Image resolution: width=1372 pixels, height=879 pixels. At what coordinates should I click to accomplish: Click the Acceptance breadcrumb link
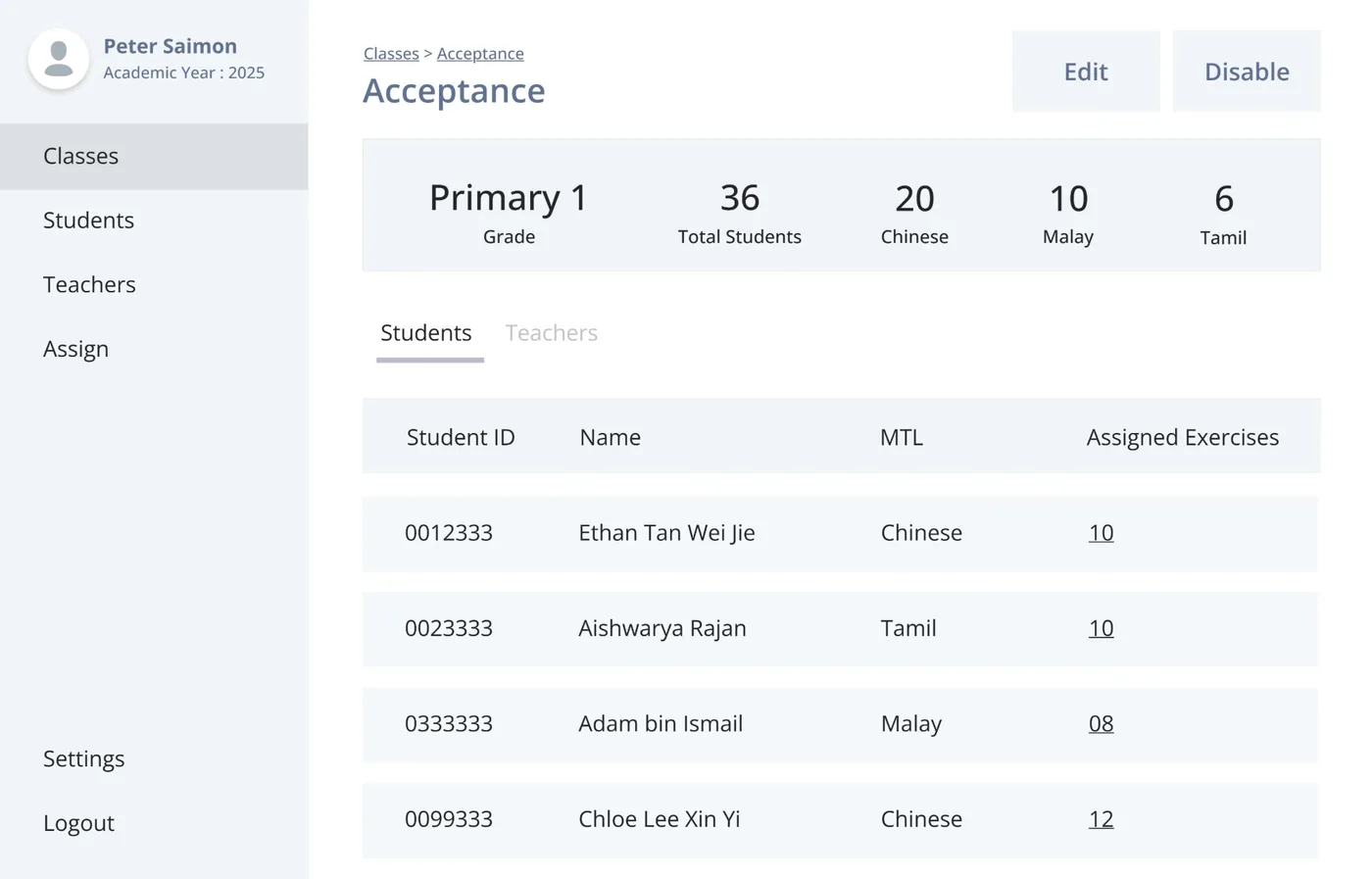[x=480, y=54]
